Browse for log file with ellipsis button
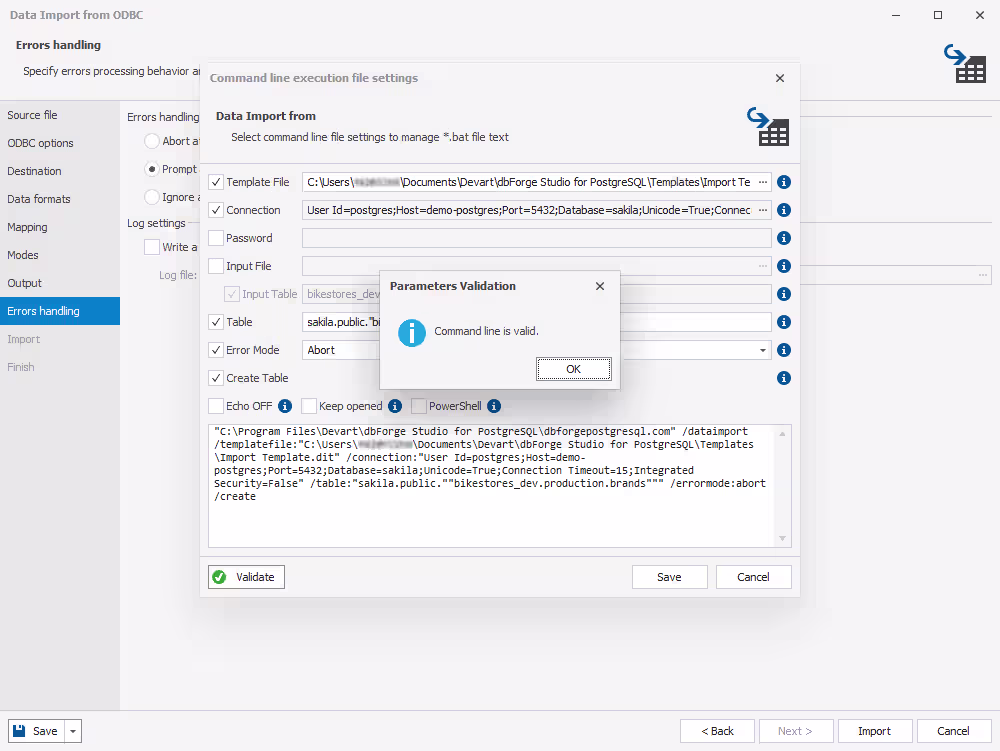The height and width of the screenshot is (751, 1000). click(x=983, y=275)
